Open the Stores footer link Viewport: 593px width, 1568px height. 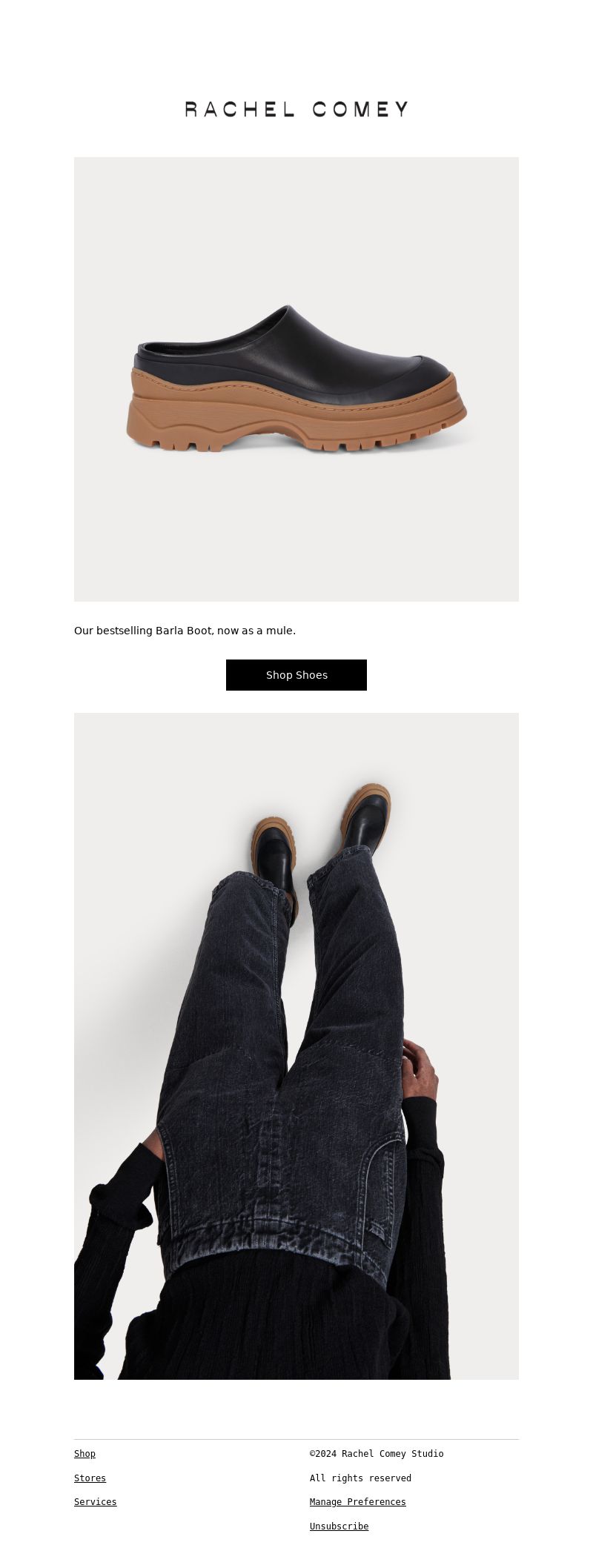coord(90,1478)
